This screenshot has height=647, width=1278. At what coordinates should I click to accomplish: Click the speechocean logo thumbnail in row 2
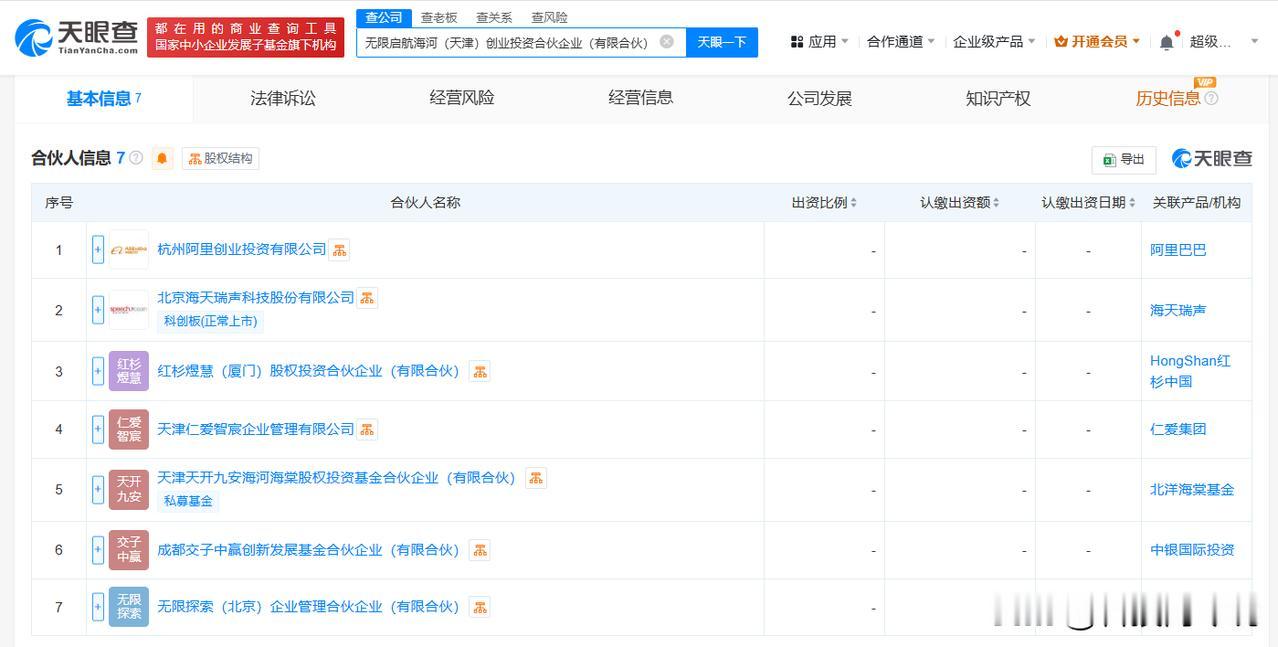[129, 310]
